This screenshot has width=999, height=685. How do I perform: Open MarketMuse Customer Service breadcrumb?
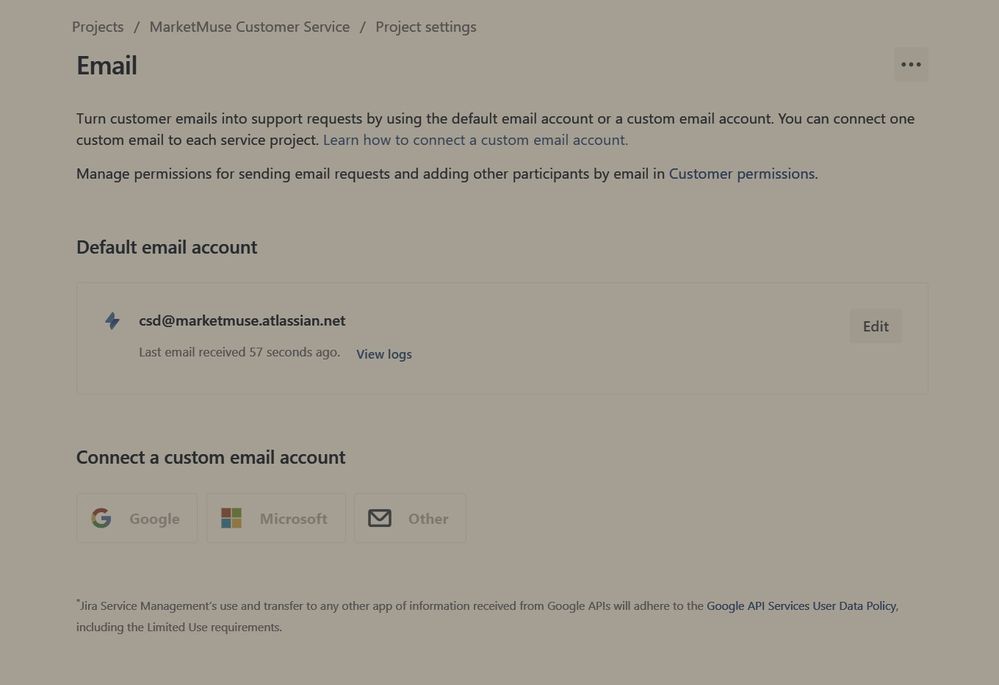pyautogui.click(x=250, y=27)
